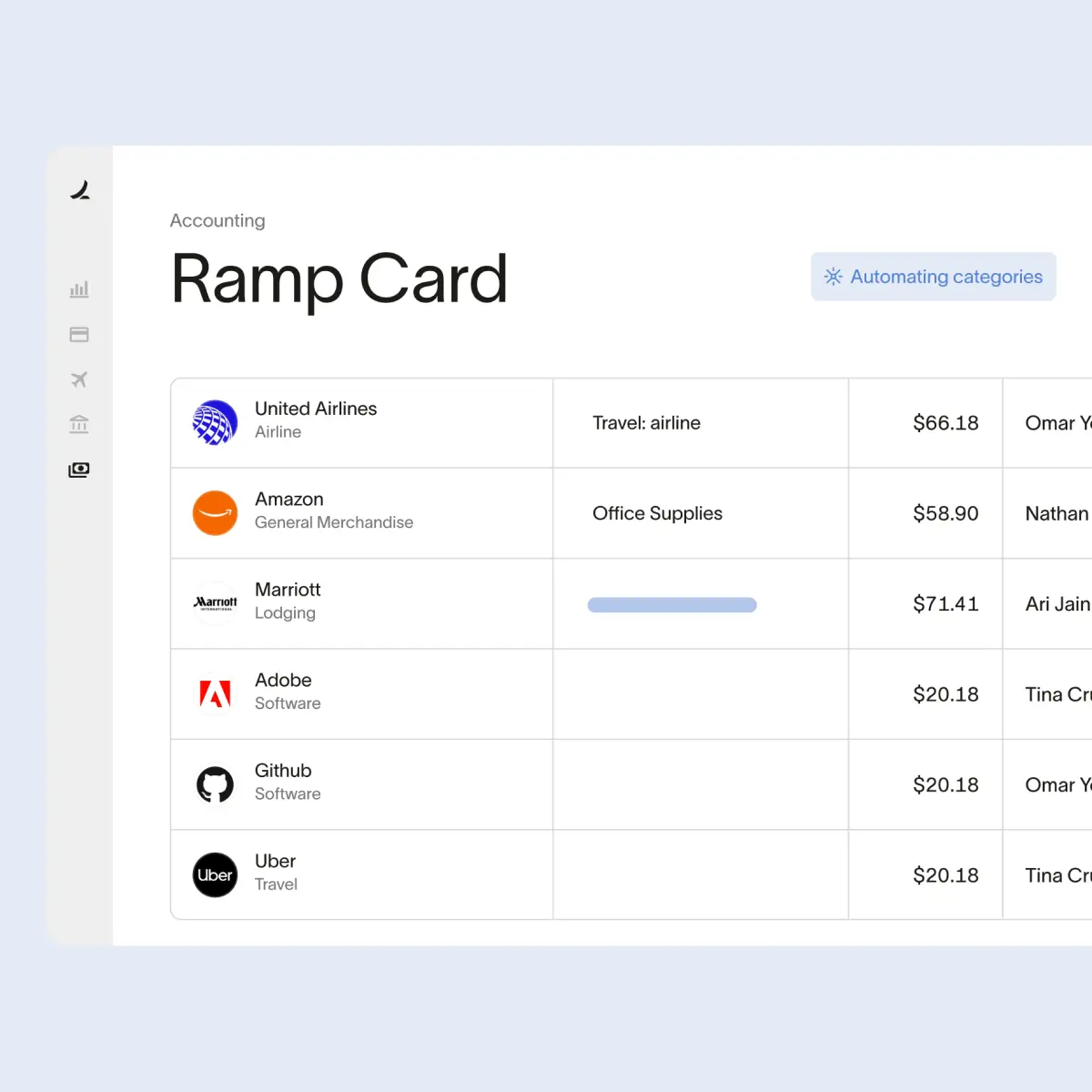Click the $71.41 amount
This screenshot has width=1092, height=1092.
(945, 604)
